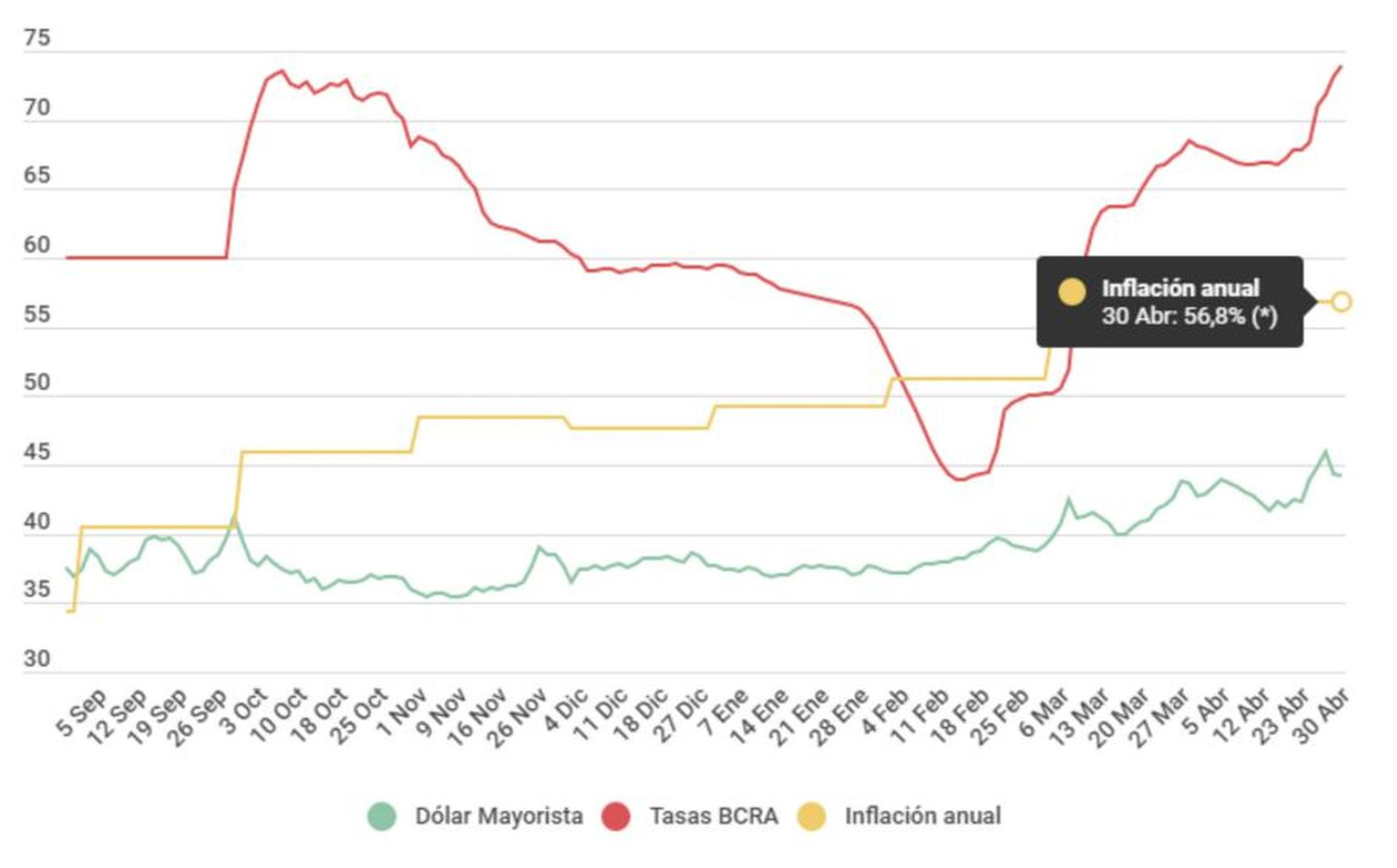Click the 'Inflación anual' tooltip title
The height and width of the screenshot is (868, 1397).
1179,288
